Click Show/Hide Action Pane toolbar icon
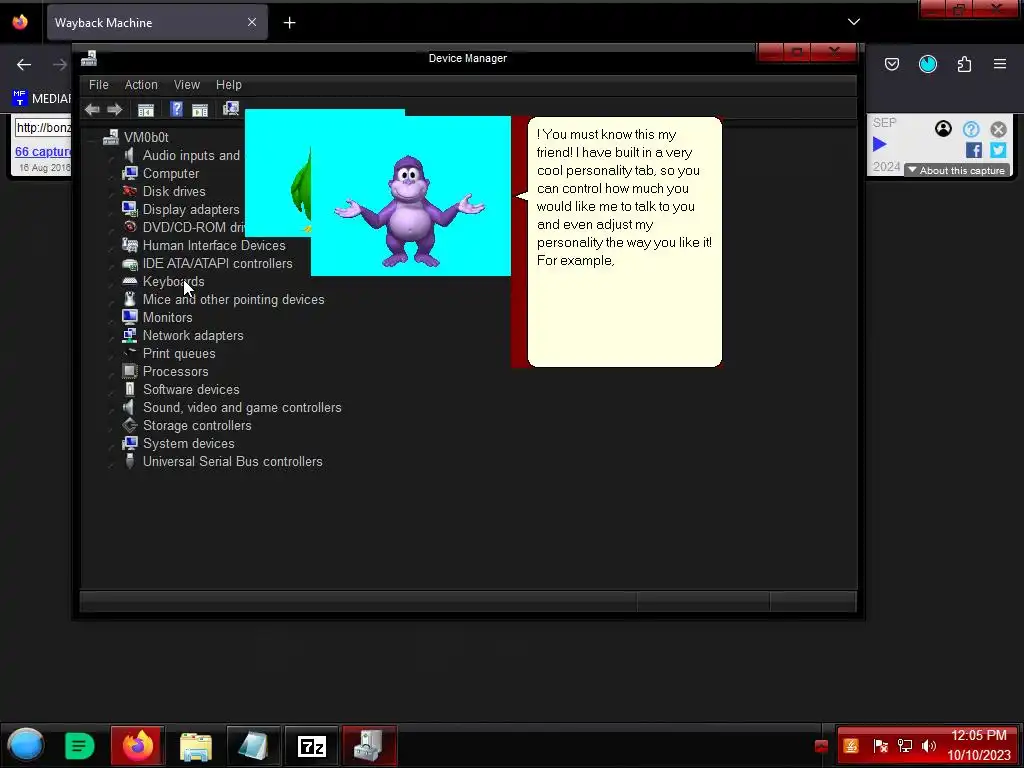Image resolution: width=1024 pixels, height=768 pixels. click(200, 110)
